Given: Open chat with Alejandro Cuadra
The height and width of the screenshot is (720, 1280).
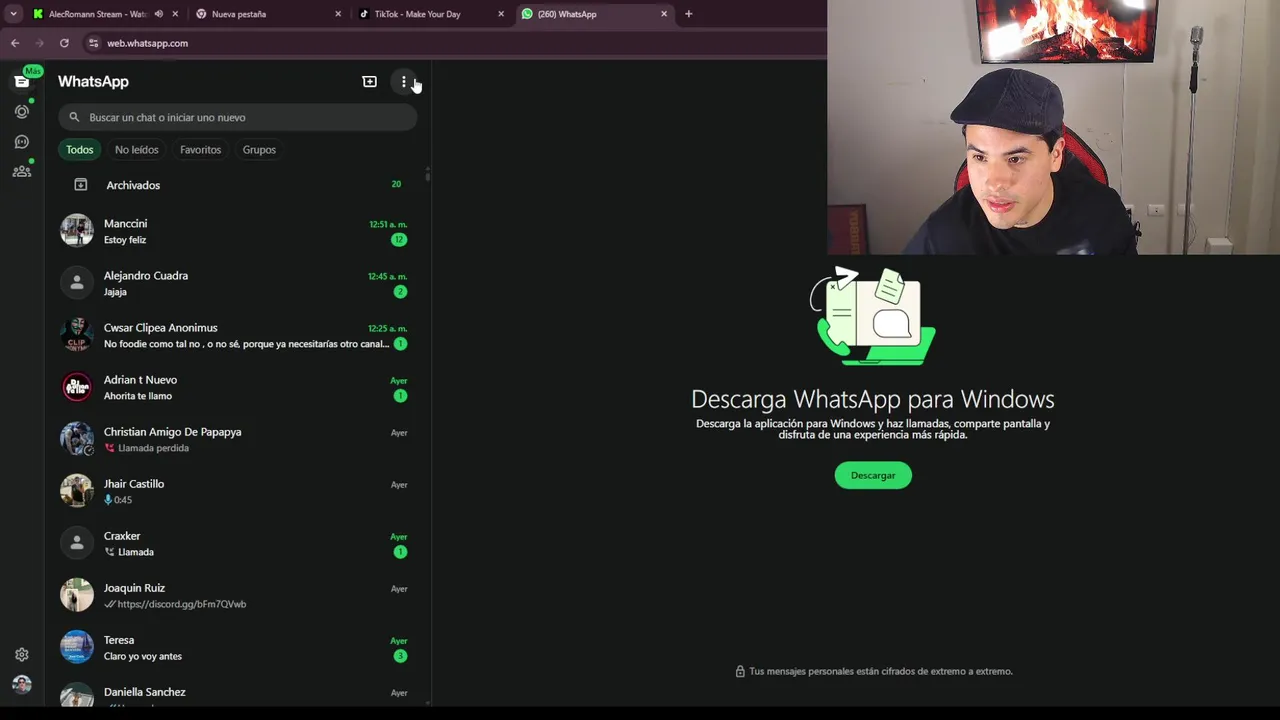Looking at the screenshot, I should click(237, 283).
